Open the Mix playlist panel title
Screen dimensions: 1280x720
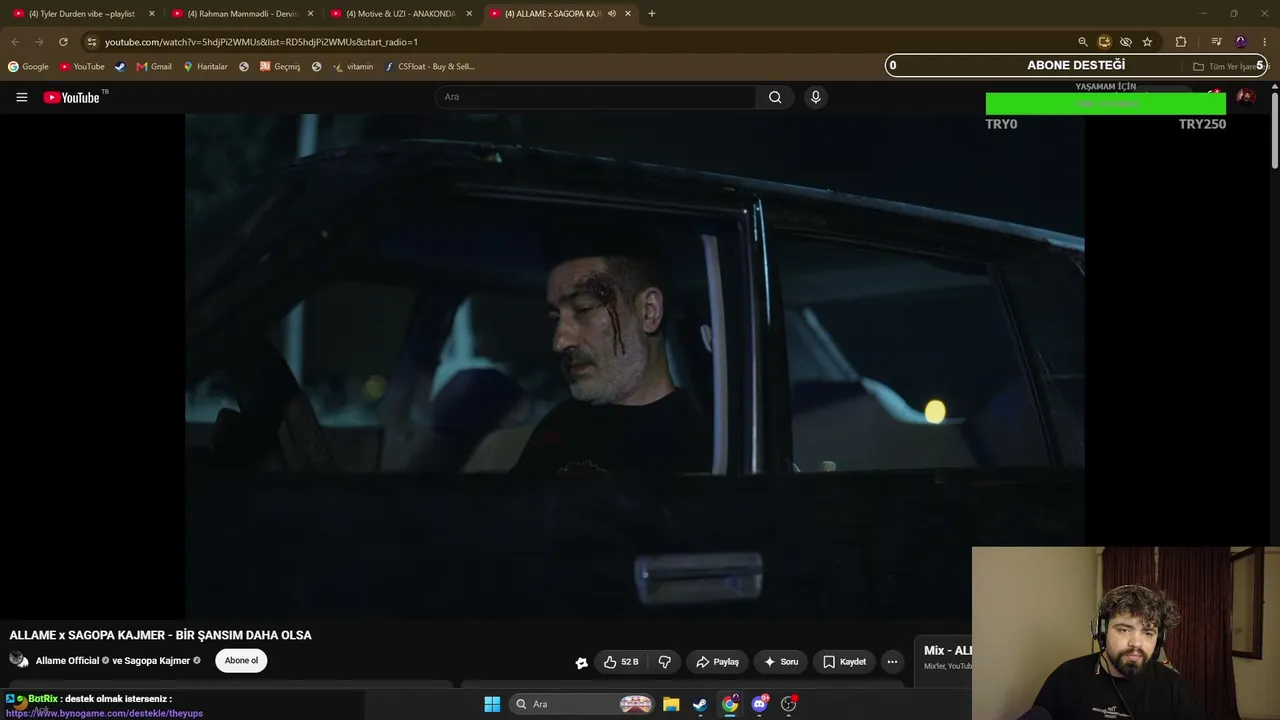[947, 651]
